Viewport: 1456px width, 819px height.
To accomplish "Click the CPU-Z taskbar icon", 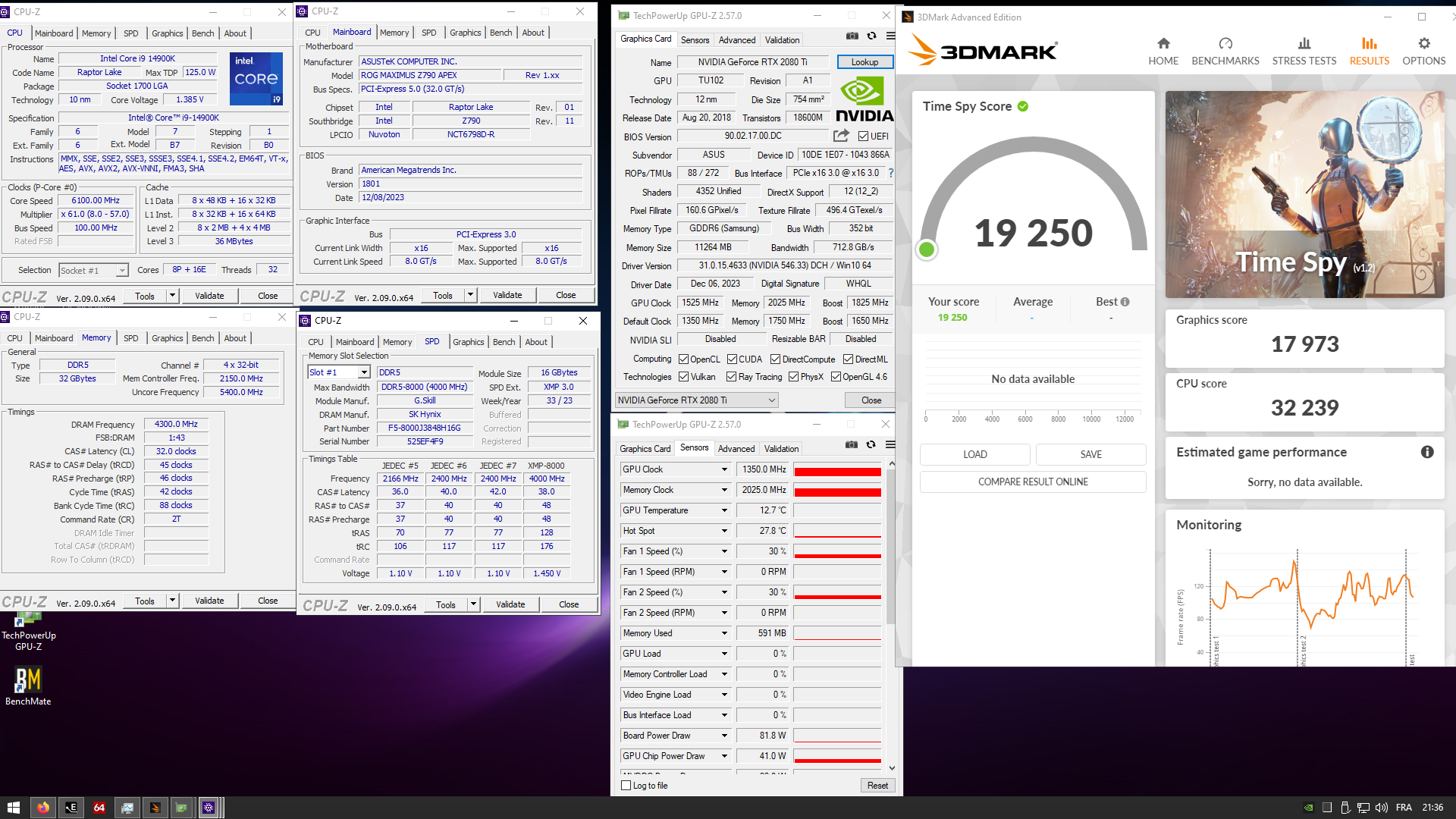I will pos(209,808).
